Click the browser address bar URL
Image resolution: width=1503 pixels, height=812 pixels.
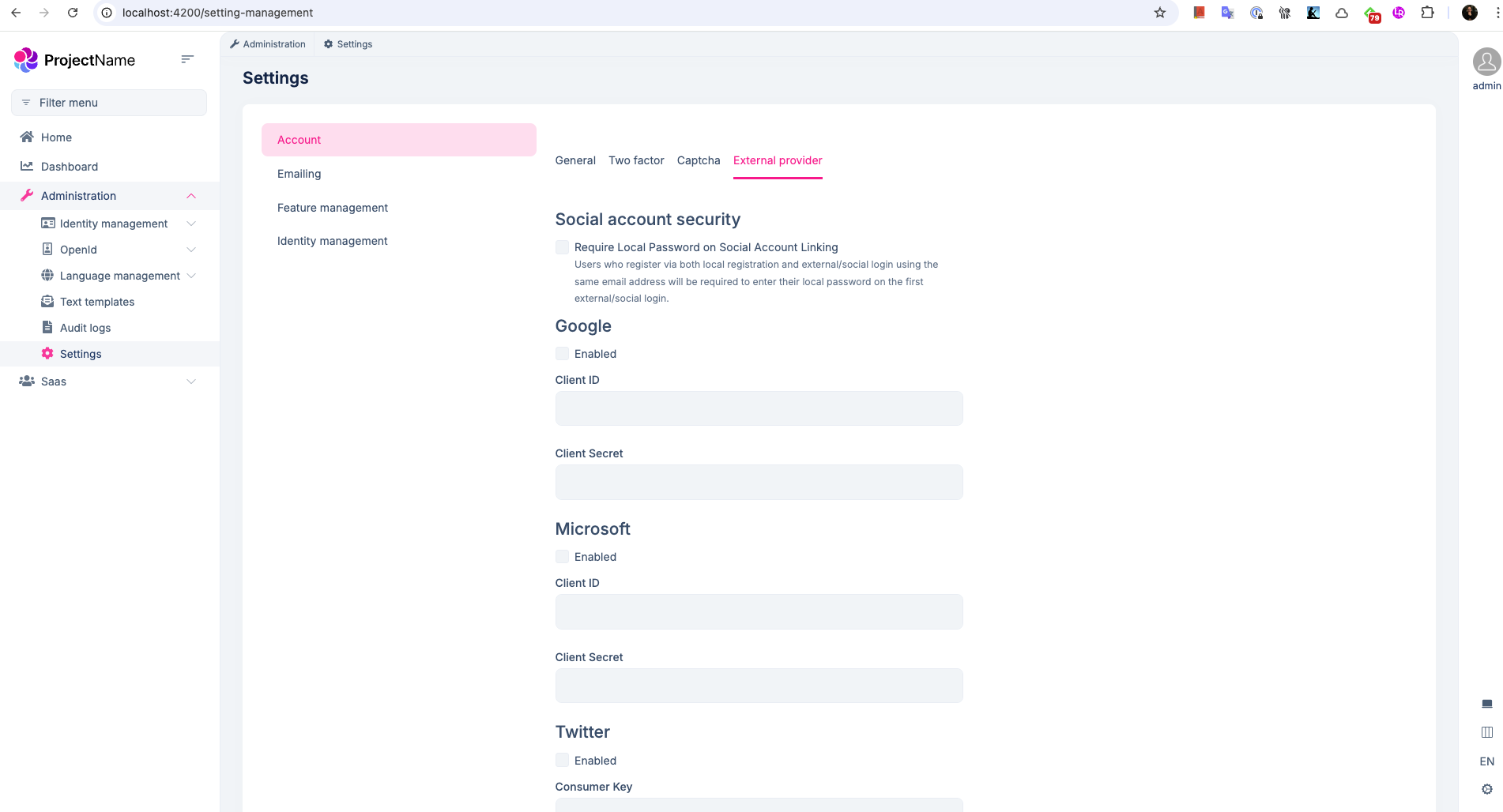(217, 13)
